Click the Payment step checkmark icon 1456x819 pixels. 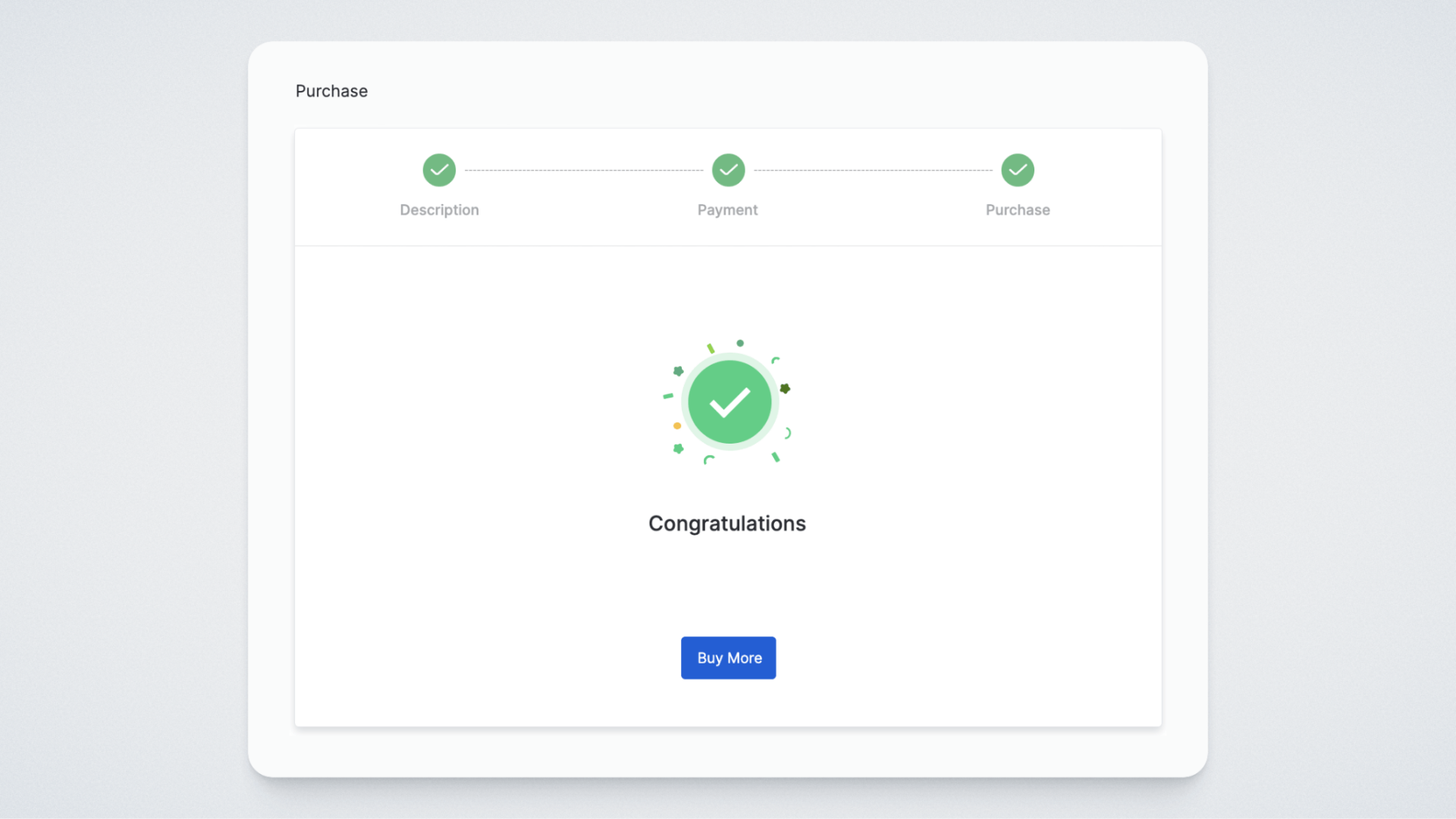[x=728, y=170]
